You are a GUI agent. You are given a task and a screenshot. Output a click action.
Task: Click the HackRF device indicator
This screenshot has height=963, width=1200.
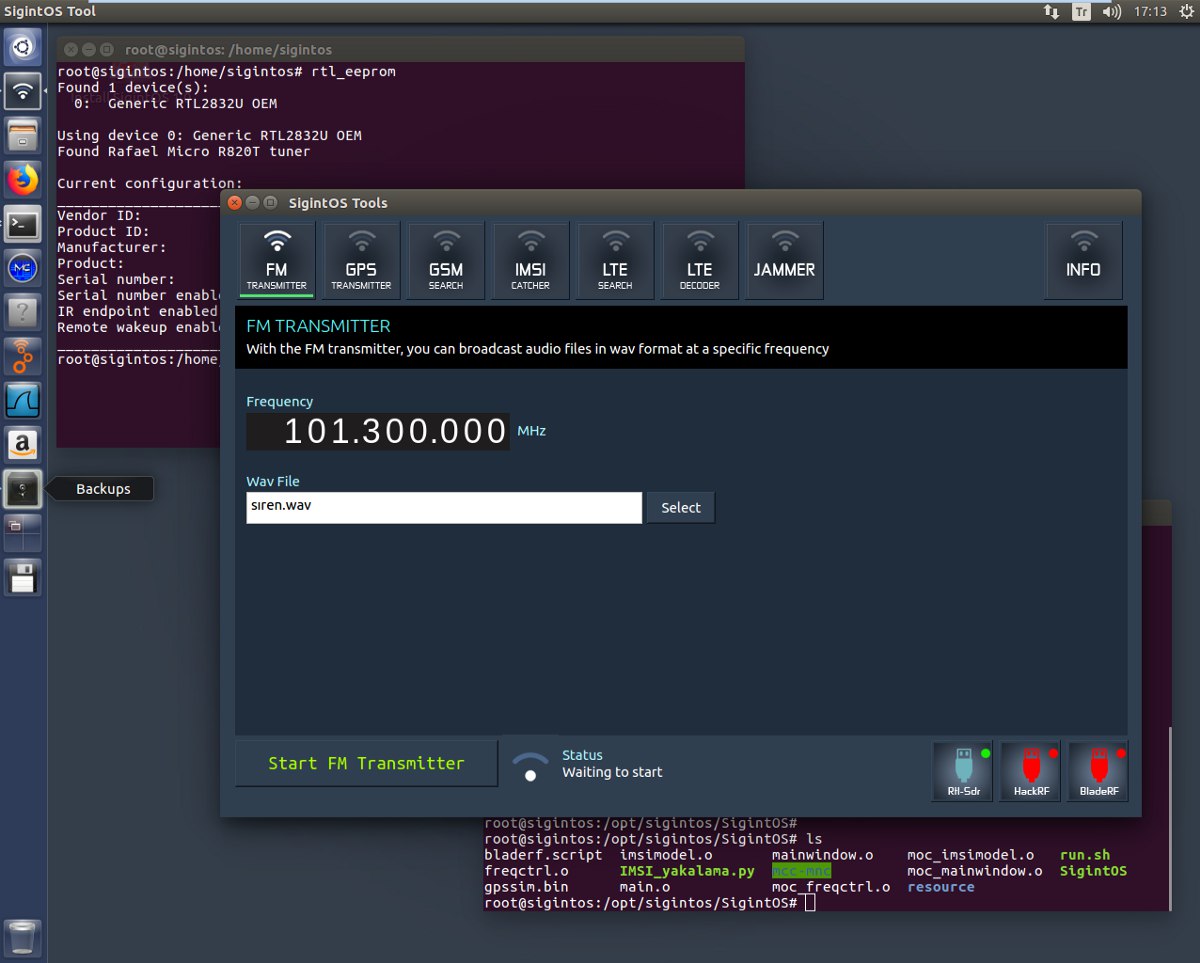1030,771
